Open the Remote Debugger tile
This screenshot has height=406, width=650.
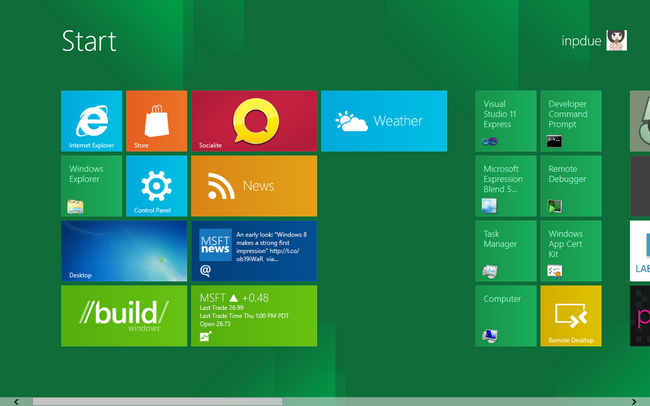(x=571, y=186)
